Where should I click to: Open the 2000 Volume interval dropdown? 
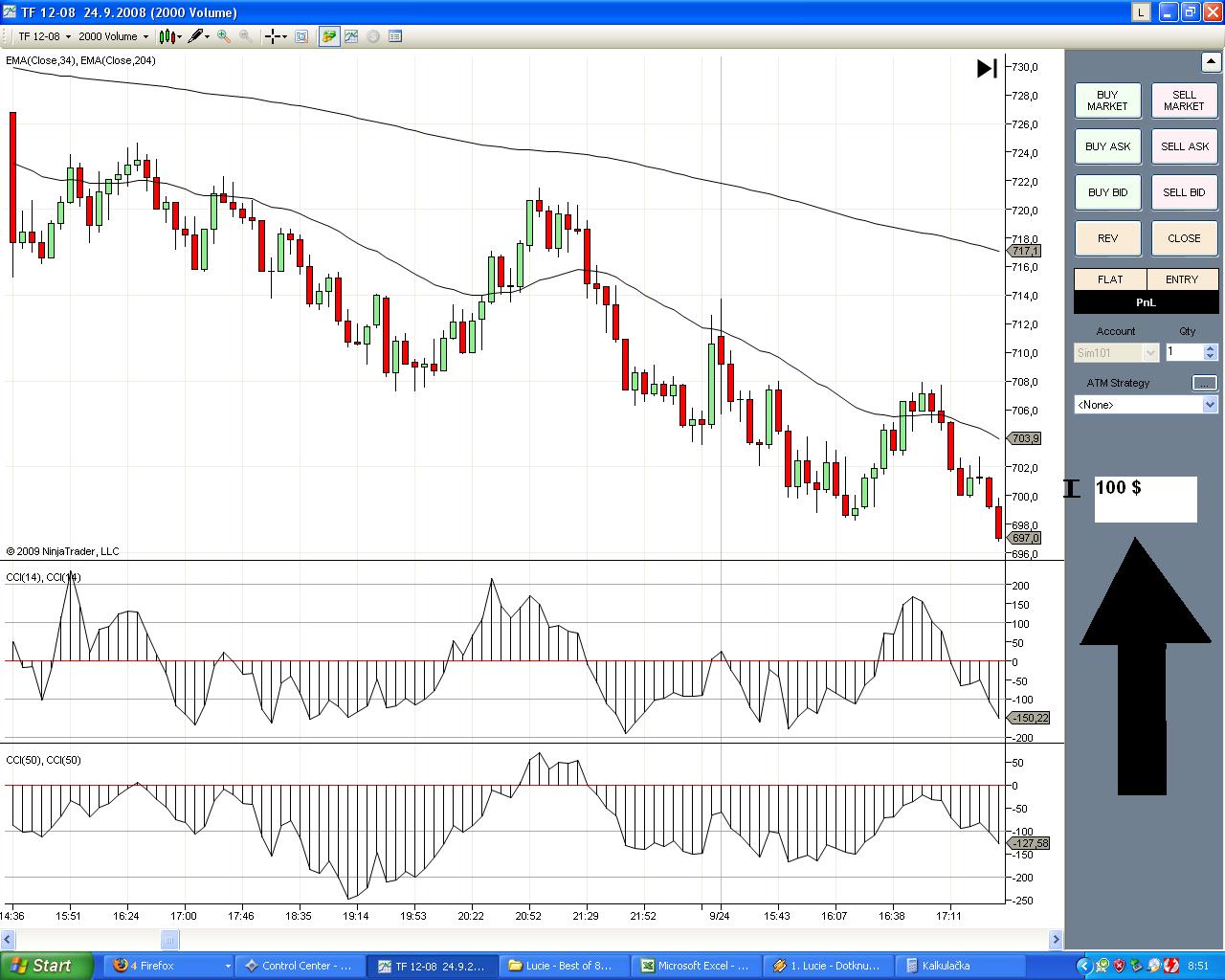[113, 36]
